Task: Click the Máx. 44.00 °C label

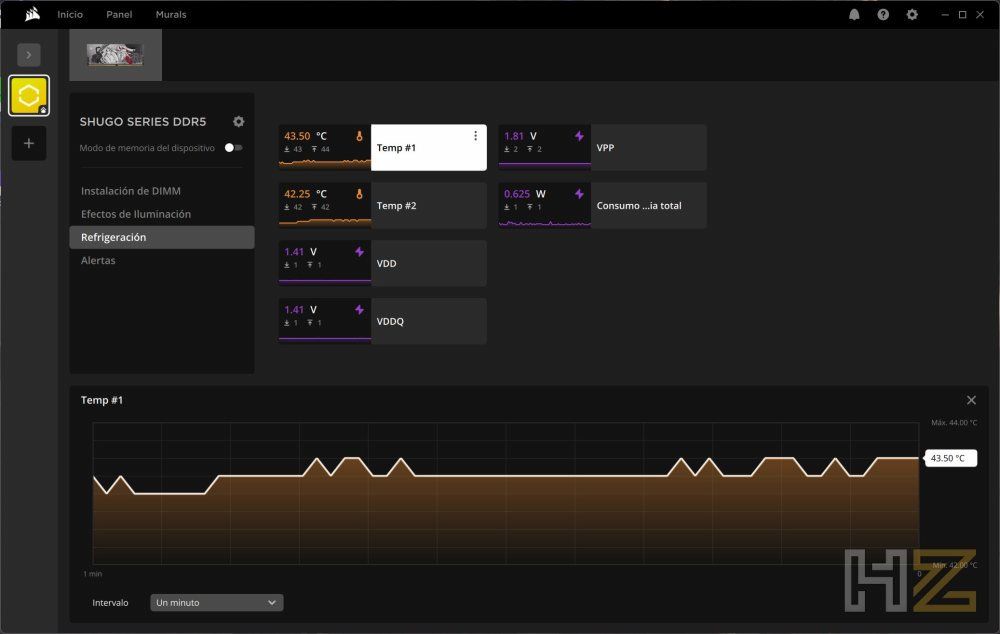Action: (954, 422)
